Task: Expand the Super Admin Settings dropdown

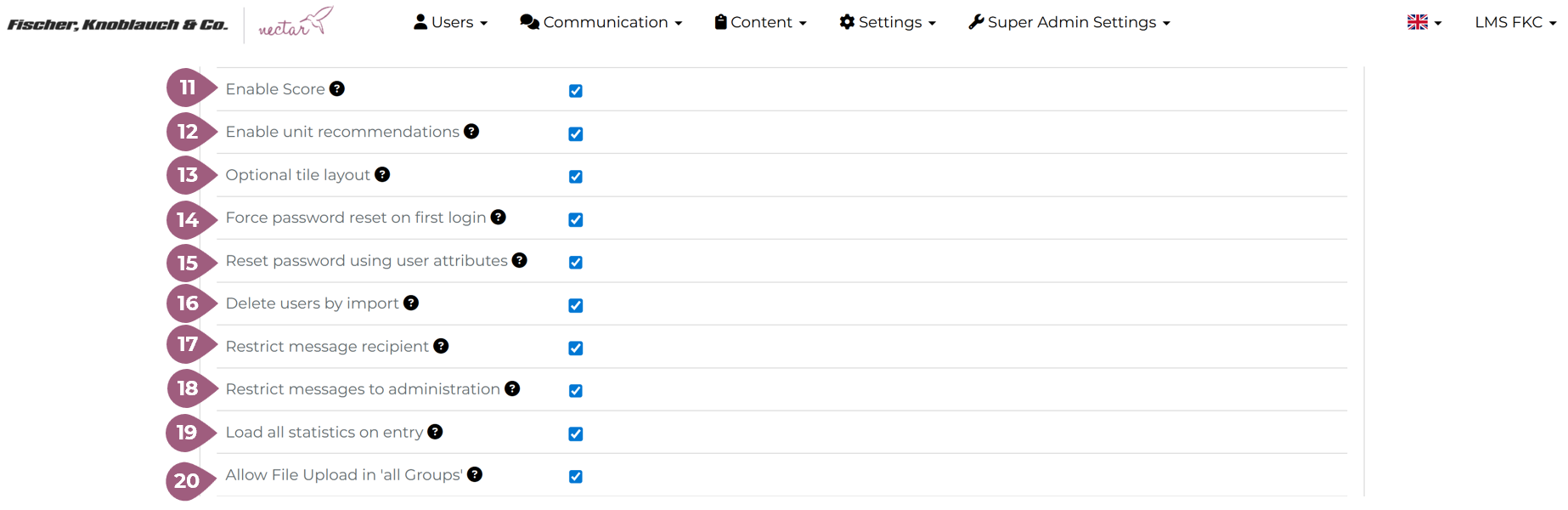Action: [x=1069, y=23]
